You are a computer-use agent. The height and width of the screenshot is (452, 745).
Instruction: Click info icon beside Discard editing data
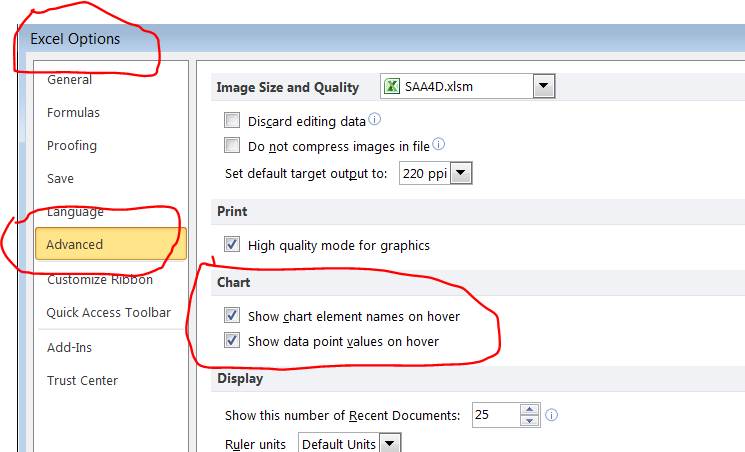pyautogui.click(x=375, y=121)
